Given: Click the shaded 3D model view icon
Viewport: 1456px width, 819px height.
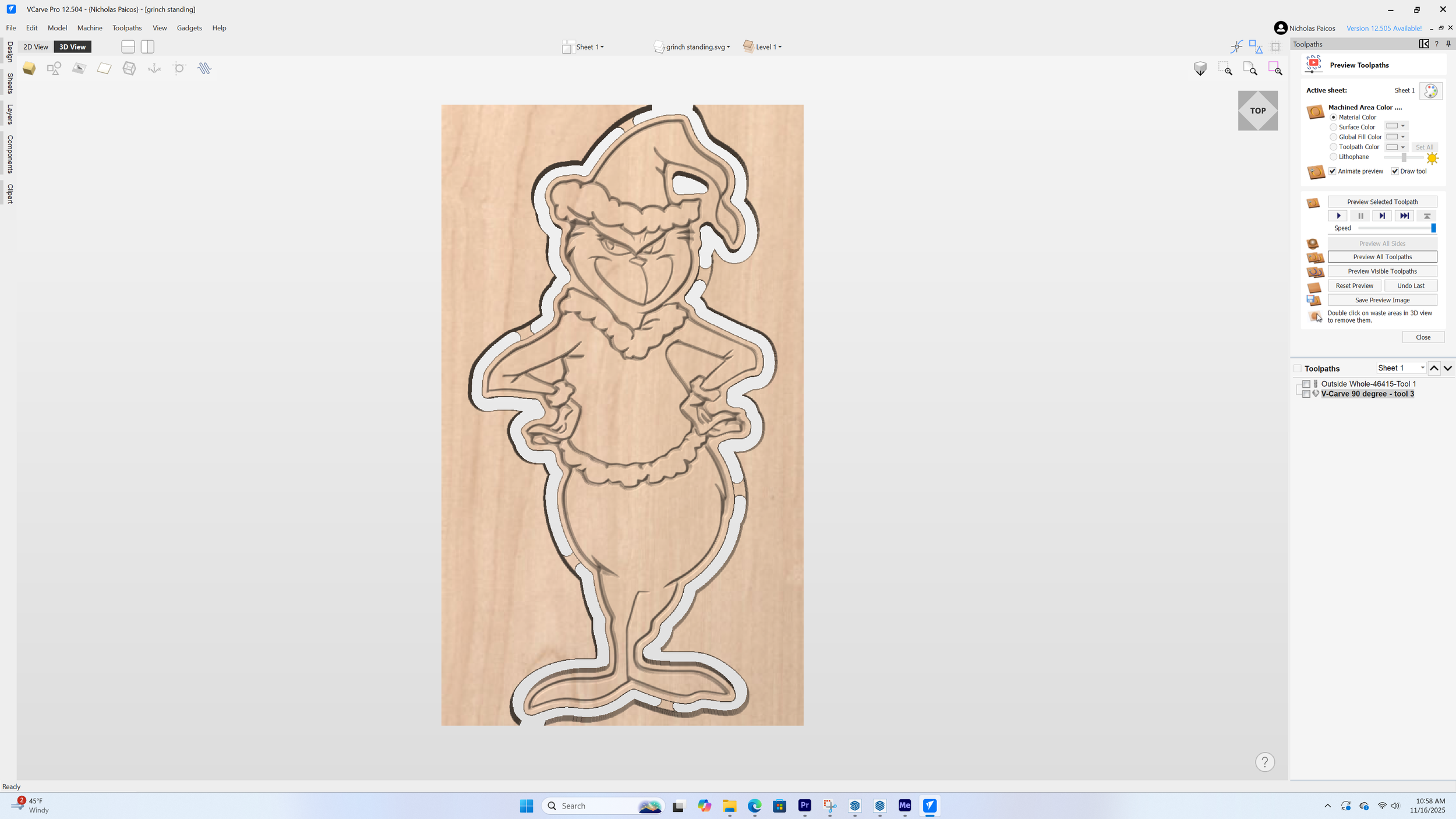Looking at the screenshot, I should pyautogui.click(x=29, y=69).
